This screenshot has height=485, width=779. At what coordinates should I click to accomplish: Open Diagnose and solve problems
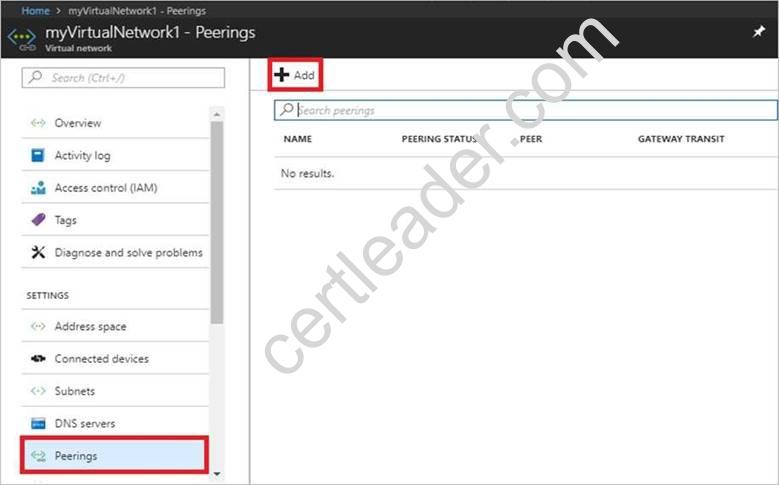(x=115, y=252)
